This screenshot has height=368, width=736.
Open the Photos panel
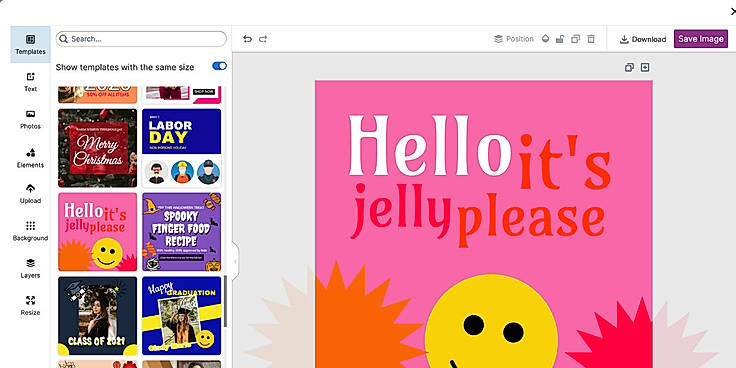(31, 119)
